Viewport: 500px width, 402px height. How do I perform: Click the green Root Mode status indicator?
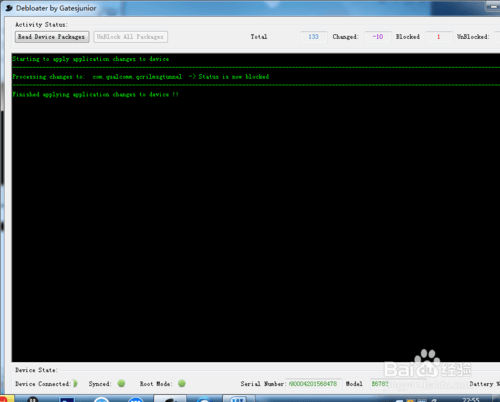point(182,384)
